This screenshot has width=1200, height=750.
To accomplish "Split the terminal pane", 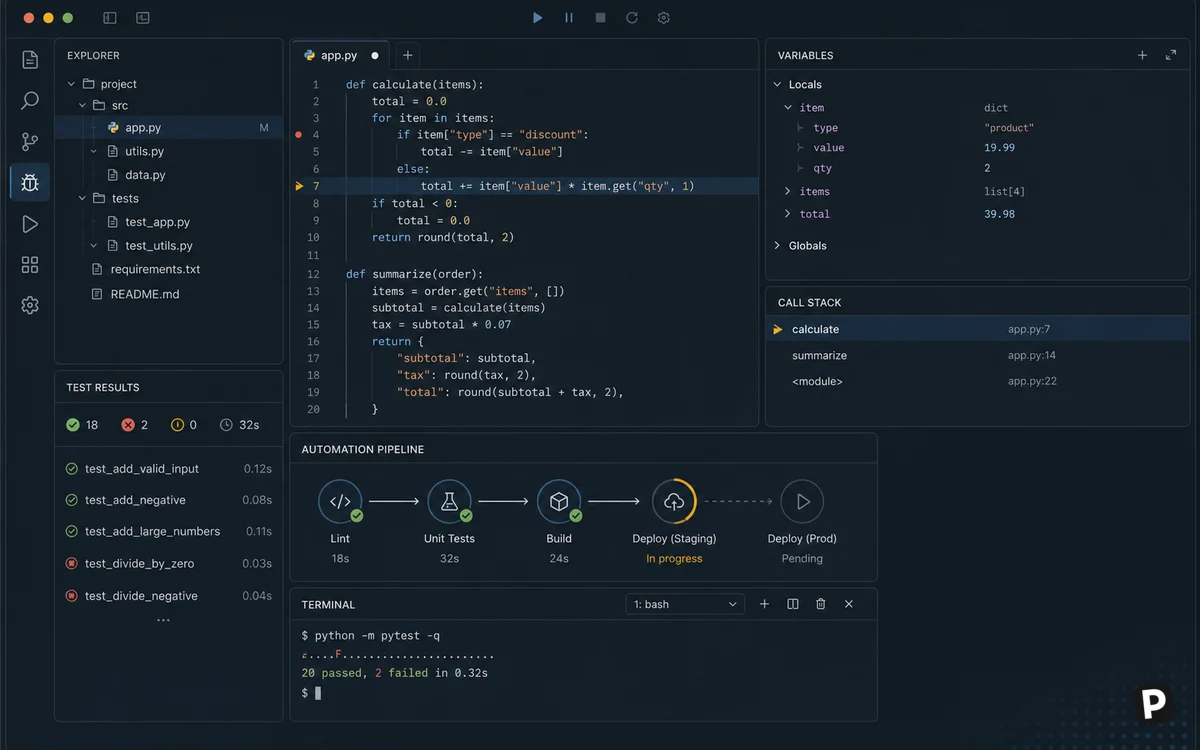I will [x=793, y=604].
